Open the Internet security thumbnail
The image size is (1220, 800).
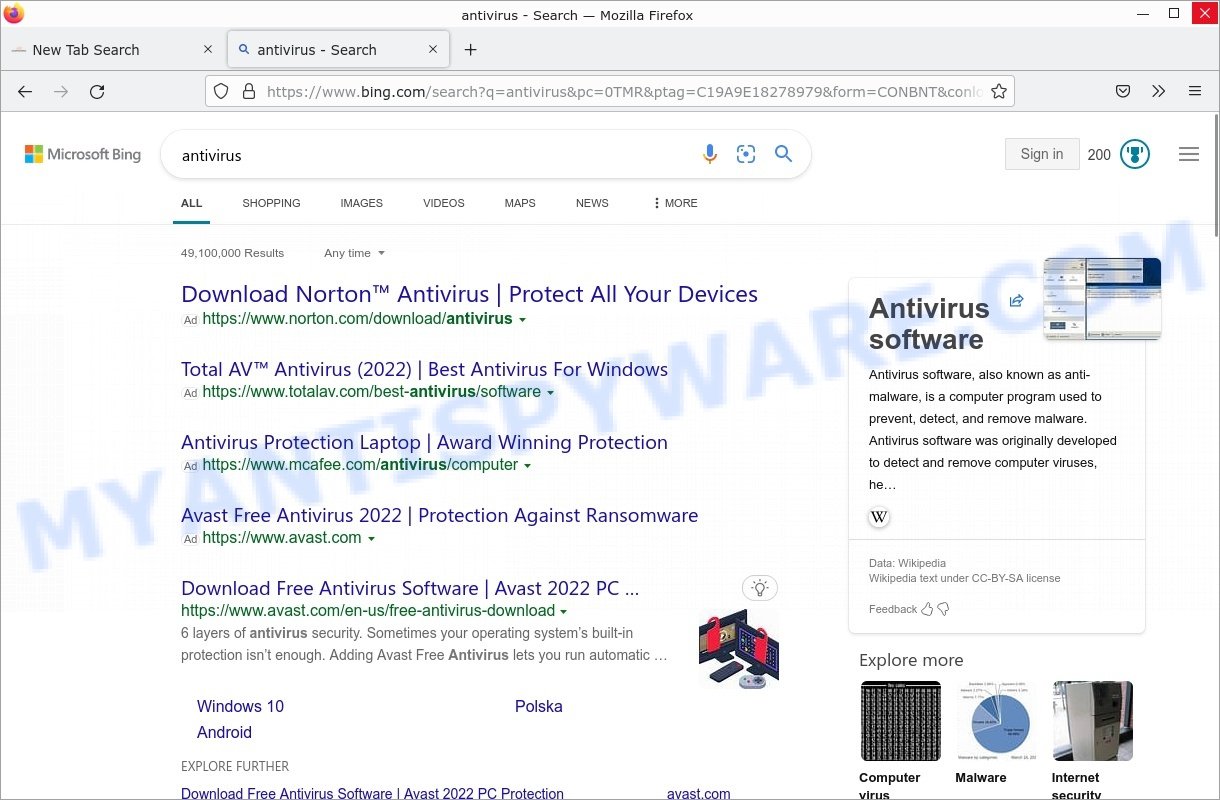[x=1093, y=721]
